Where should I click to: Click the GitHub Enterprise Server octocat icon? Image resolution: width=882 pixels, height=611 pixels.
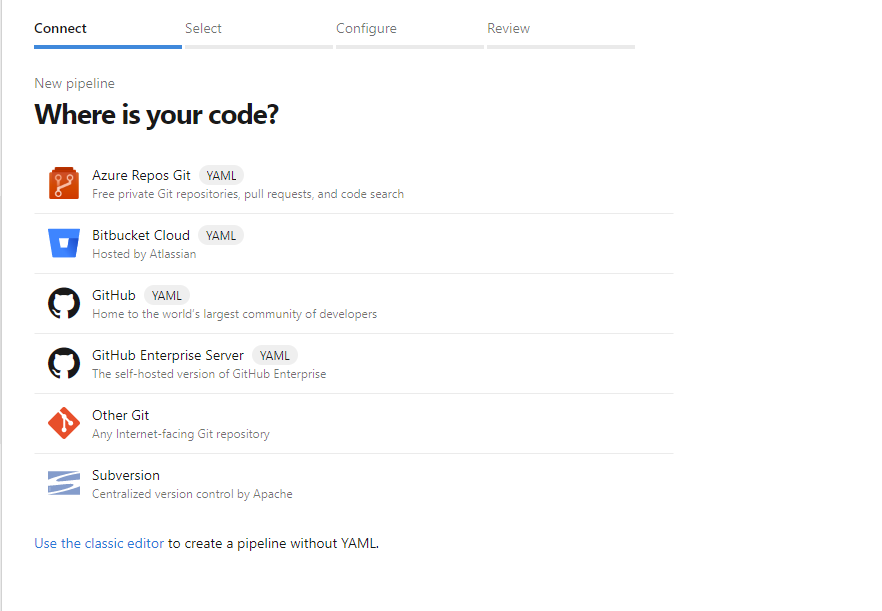64,363
